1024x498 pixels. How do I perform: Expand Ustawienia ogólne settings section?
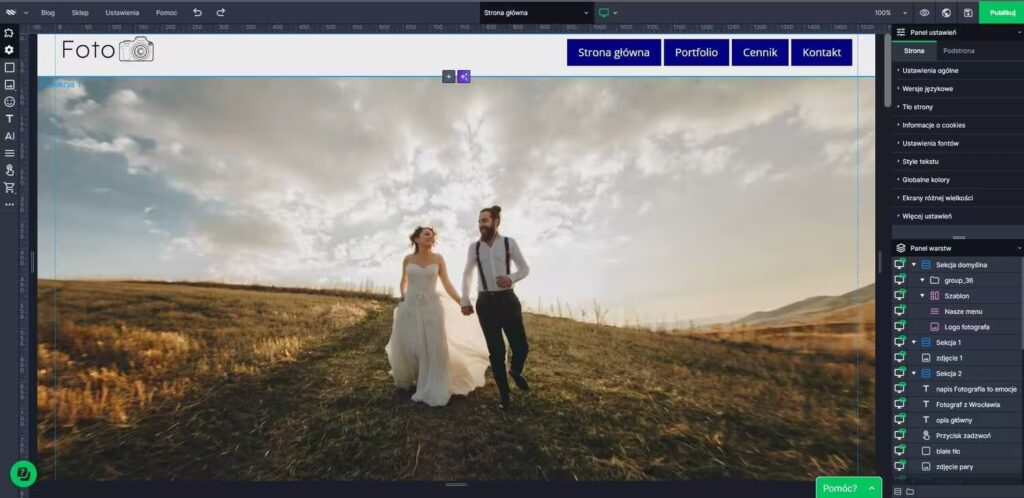957,70
